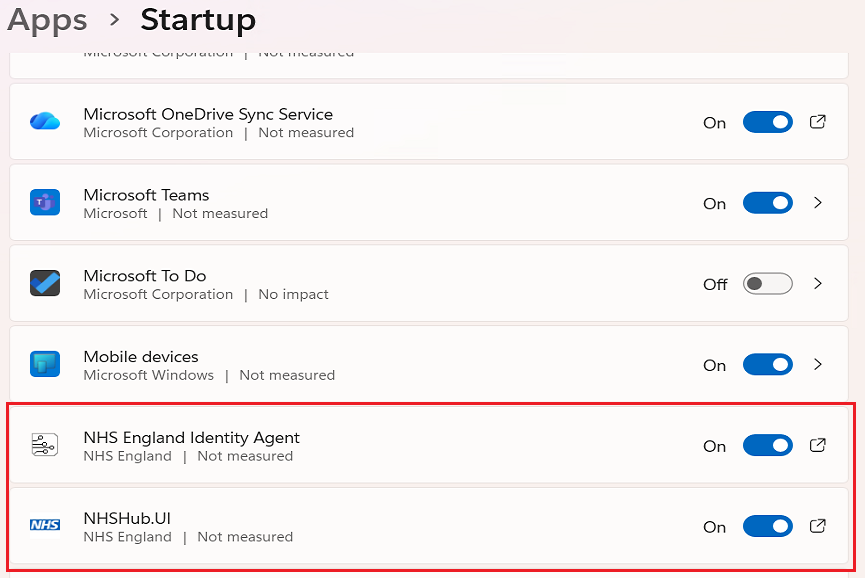Screen dimensions: 865x578
Task: Click the NHSHub.UI NHS logo icon
Action: pyautogui.click(x=45, y=525)
